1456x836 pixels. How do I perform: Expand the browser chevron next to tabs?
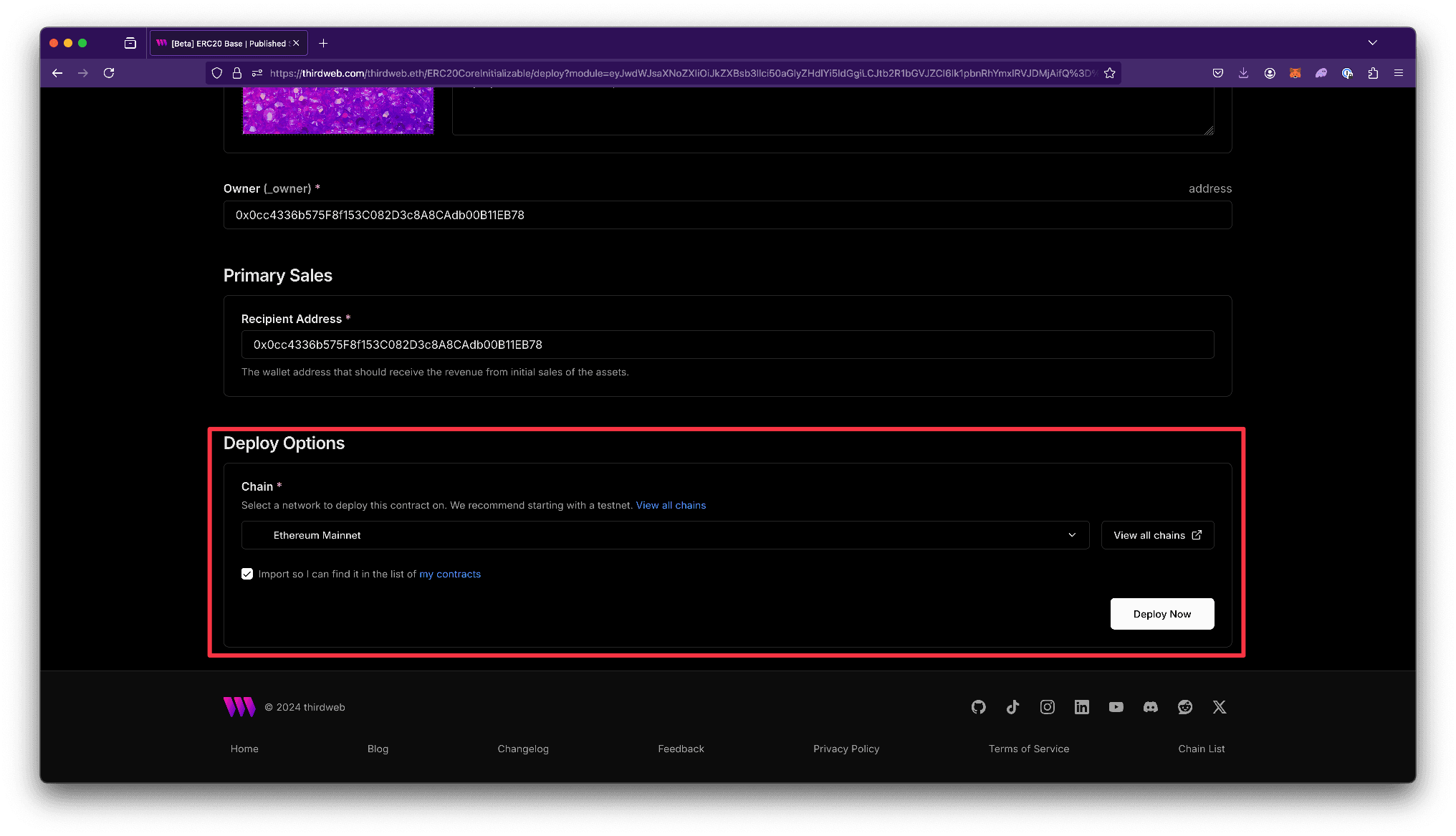coord(1373,43)
